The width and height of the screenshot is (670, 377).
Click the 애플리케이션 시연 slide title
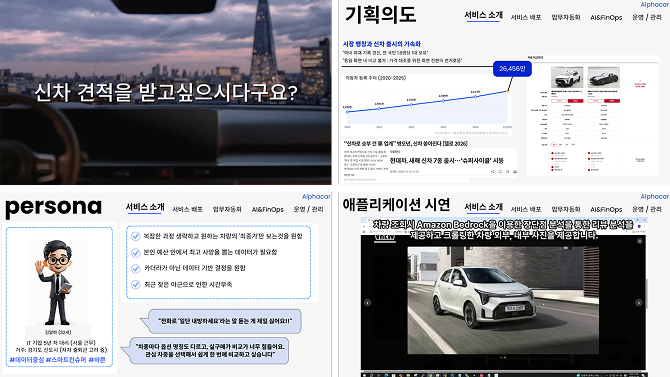[x=396, y=205]
